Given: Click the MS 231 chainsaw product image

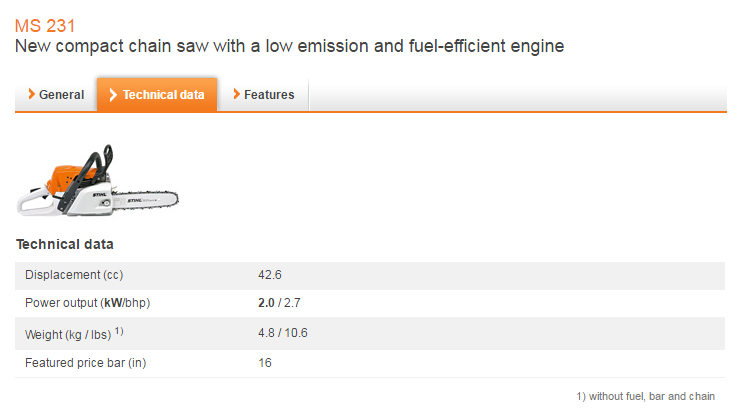Looking at the screenshot, I should [98, 181].
